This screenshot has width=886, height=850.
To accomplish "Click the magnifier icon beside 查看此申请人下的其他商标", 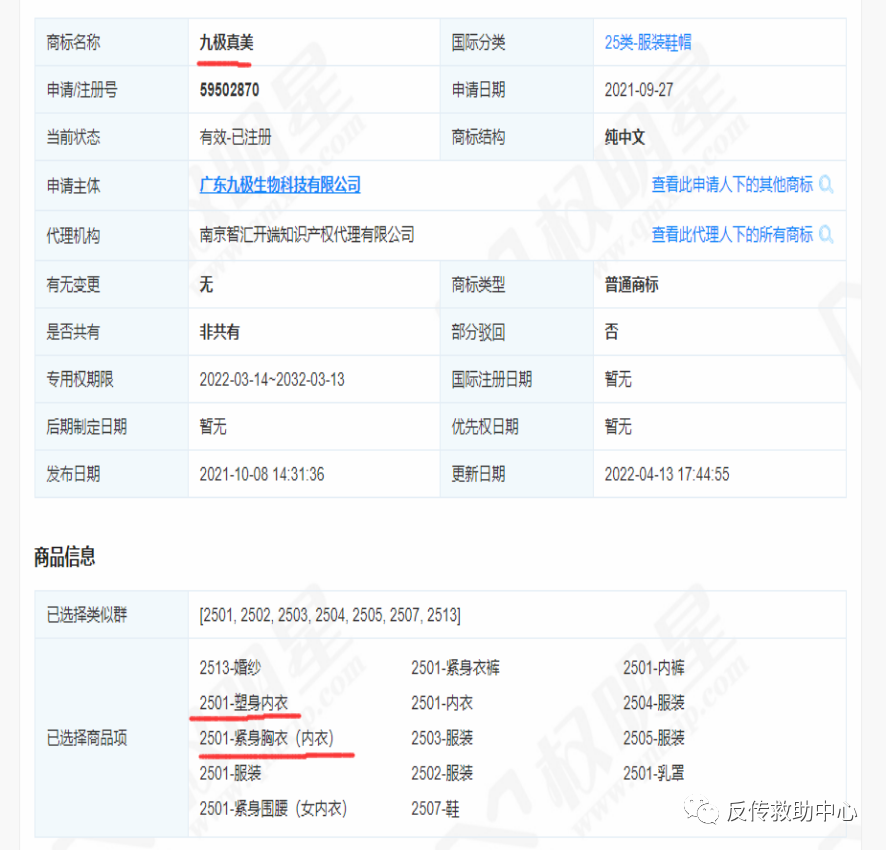I will 825,185.
